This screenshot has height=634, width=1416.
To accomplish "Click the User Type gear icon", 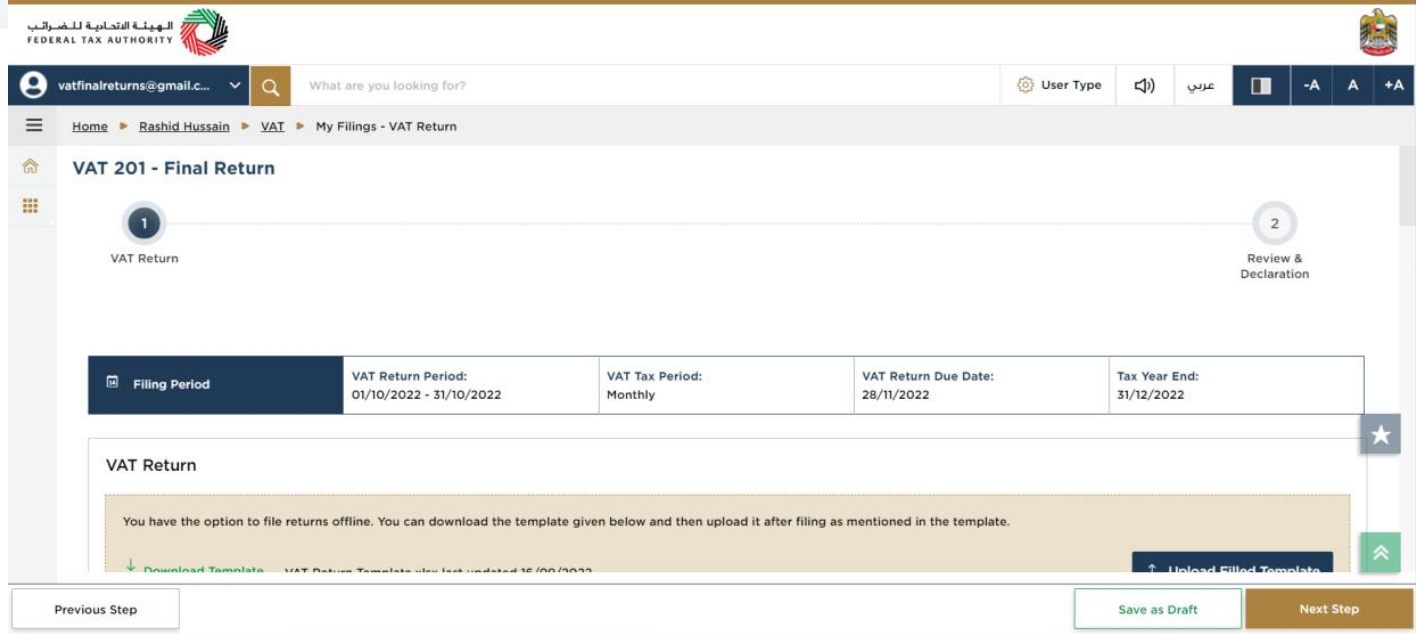I will [1024, 86].
